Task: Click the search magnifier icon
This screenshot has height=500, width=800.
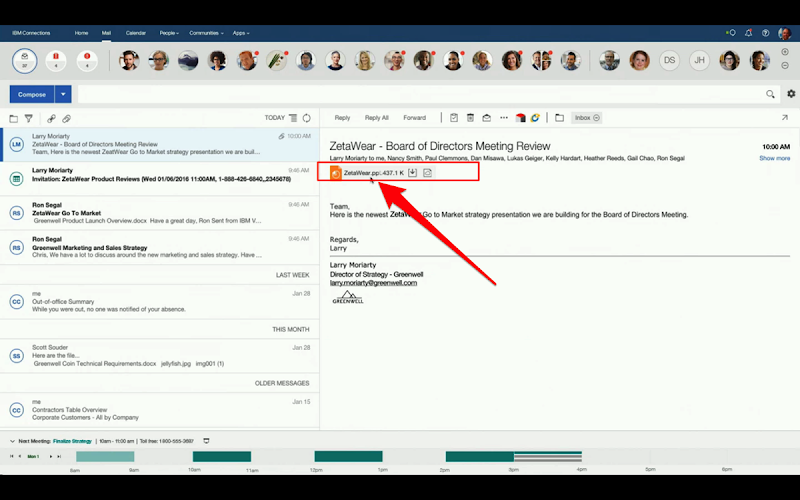Action: tap(770, 94)
